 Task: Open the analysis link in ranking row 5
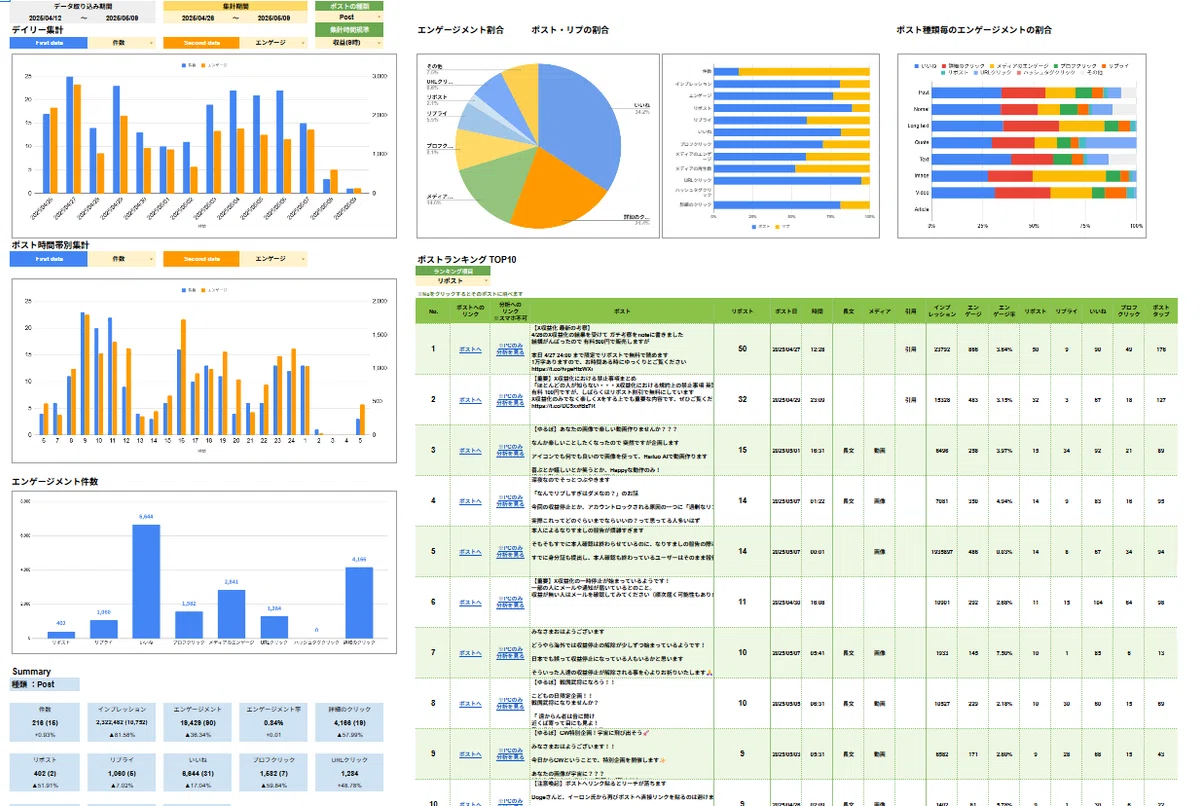511,551
